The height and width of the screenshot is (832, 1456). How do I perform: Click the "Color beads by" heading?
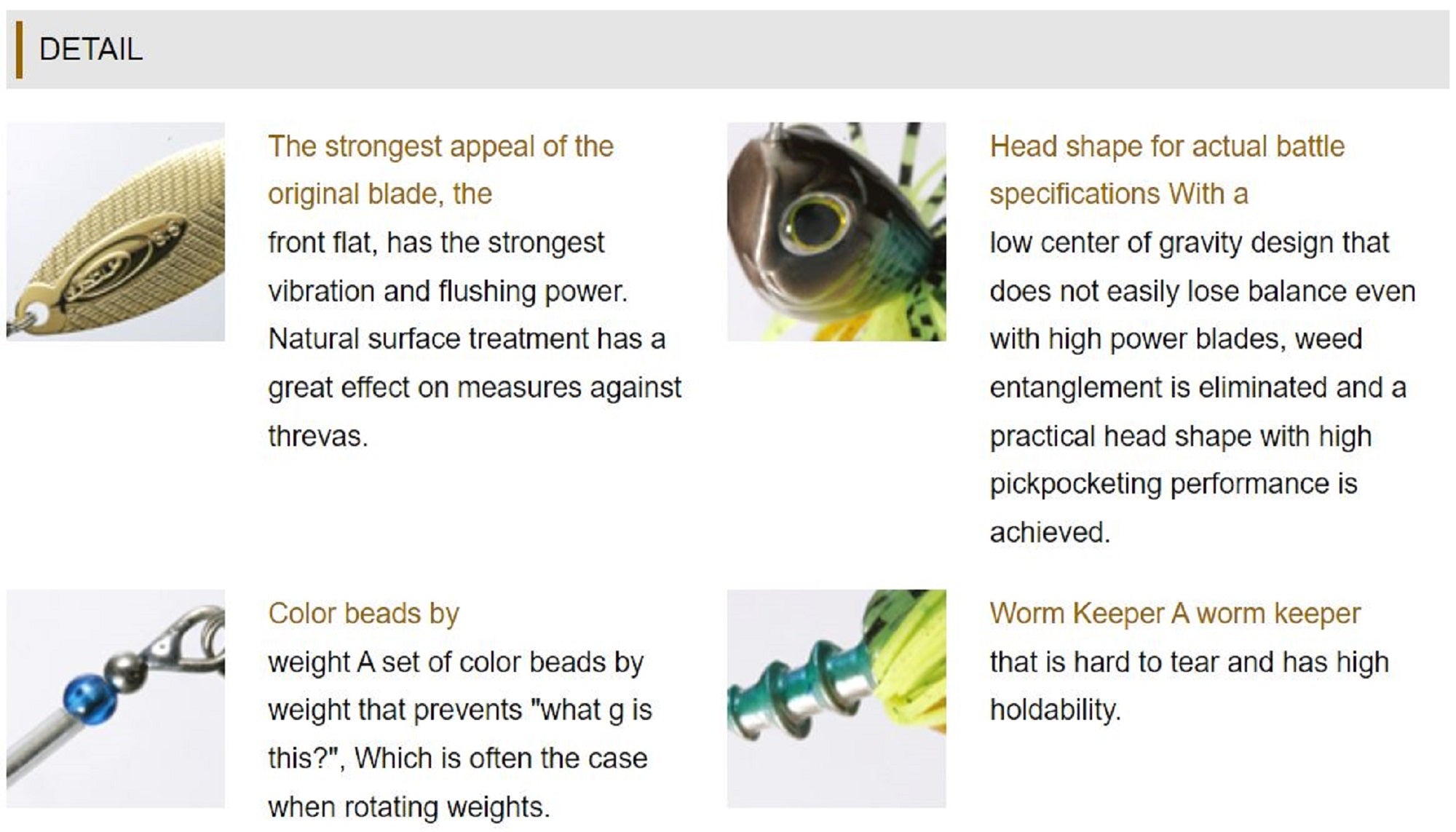click(x=363, y=614)
